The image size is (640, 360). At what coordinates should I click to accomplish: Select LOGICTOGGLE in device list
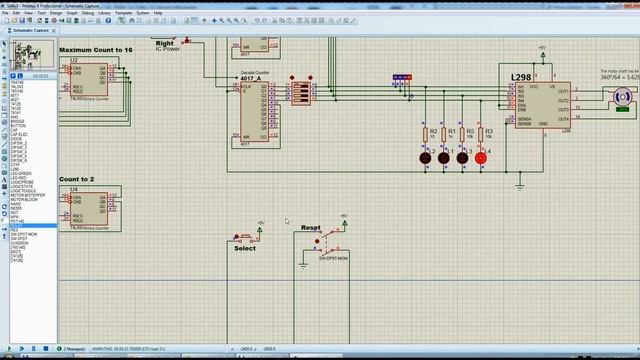[x=23, y=191]
